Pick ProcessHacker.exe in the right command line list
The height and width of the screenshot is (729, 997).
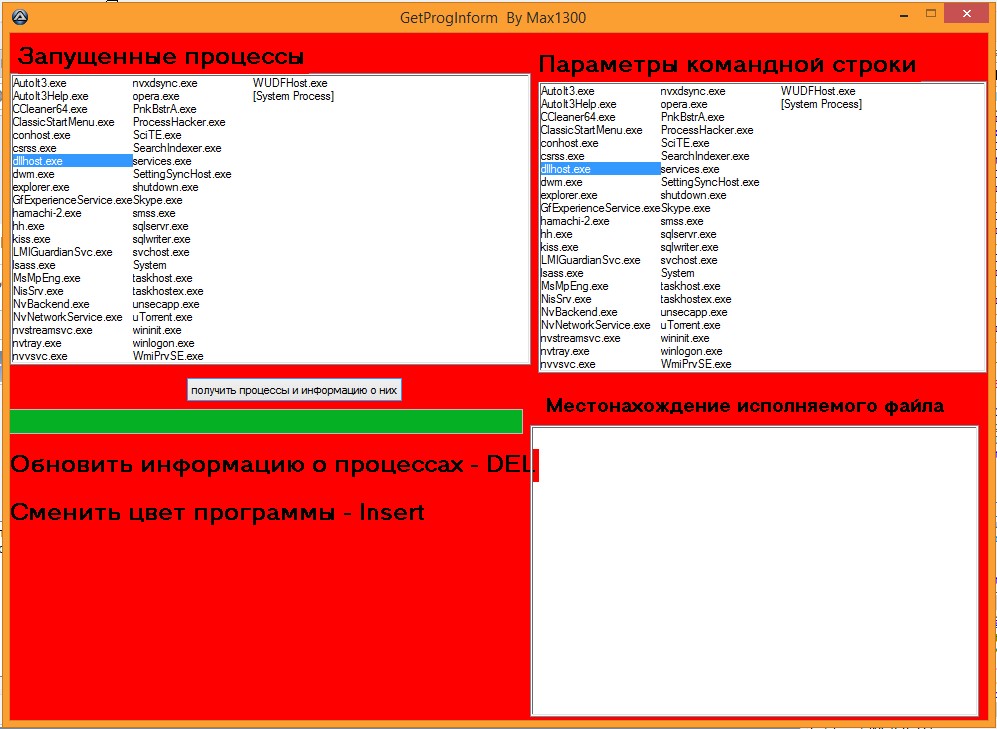click(x=707, y=130)
